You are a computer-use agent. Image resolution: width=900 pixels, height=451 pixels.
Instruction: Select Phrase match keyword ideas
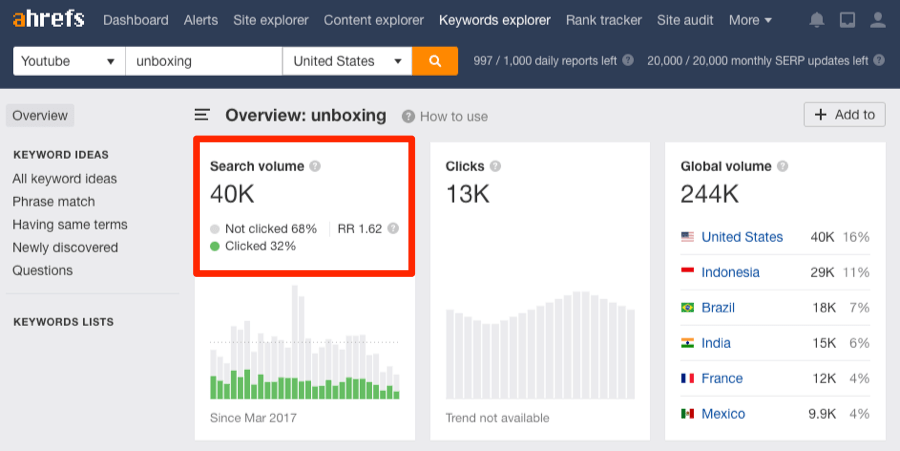click(x=54, y=202)
